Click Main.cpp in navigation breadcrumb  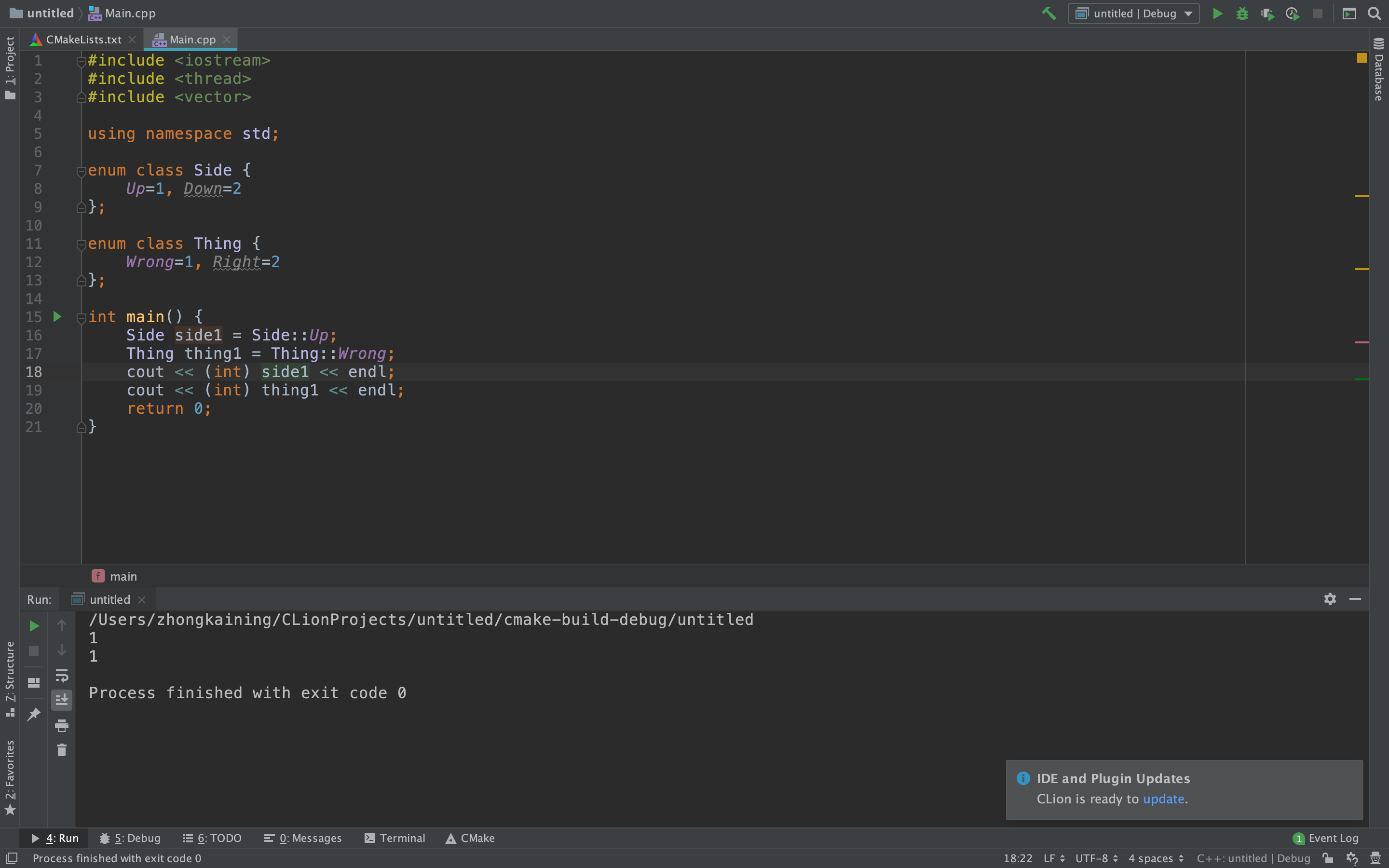122,13
